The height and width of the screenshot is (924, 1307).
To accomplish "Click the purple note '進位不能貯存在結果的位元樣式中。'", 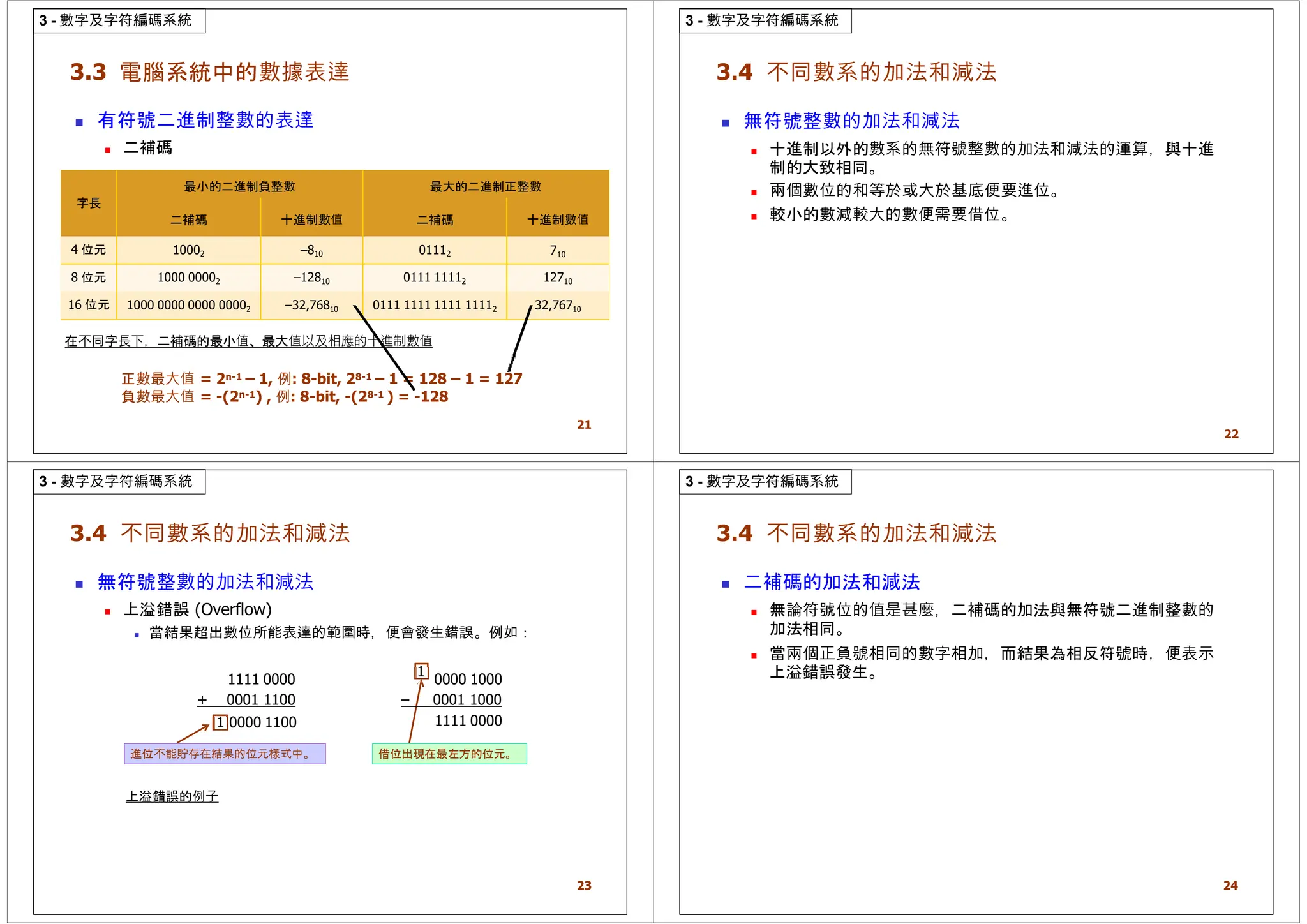I will point(225,754).
